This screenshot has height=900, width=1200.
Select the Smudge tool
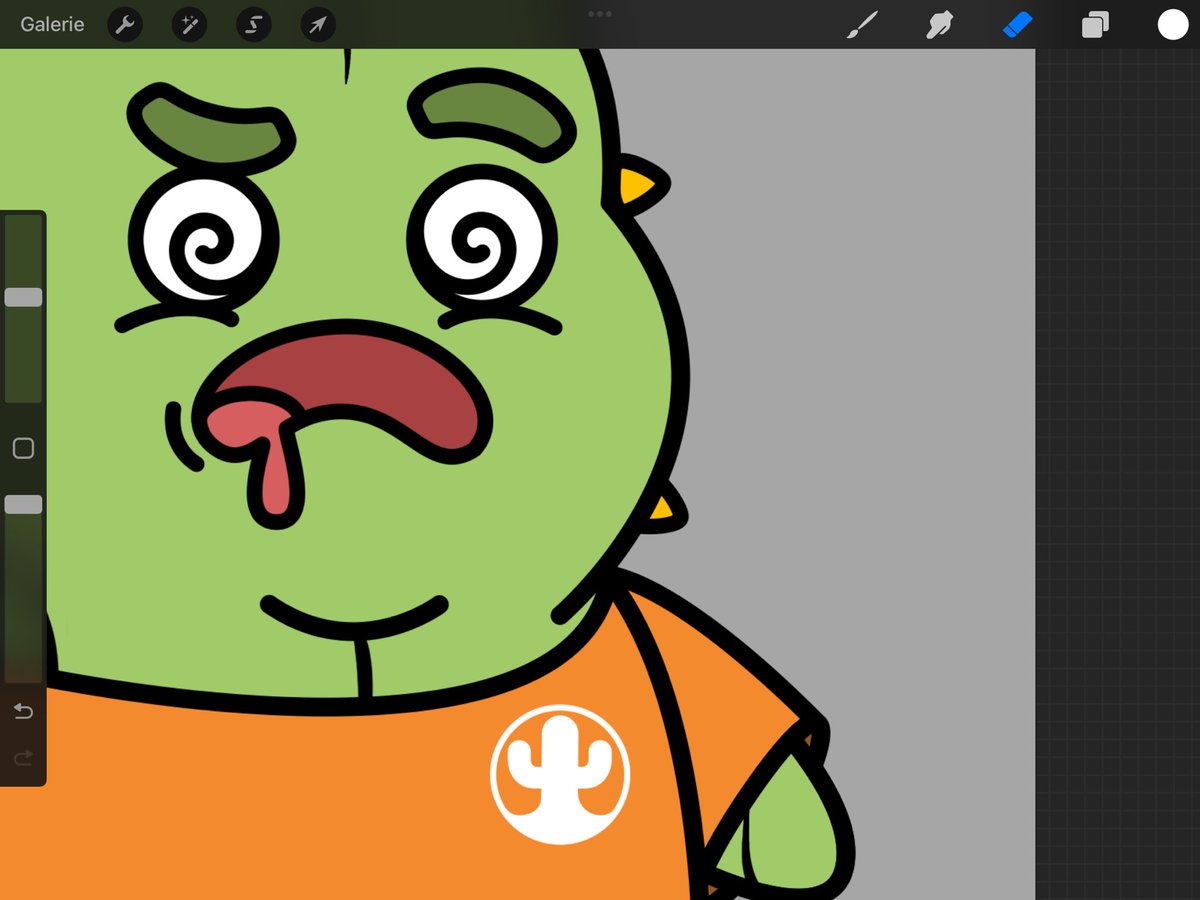[x=939, y=25]
